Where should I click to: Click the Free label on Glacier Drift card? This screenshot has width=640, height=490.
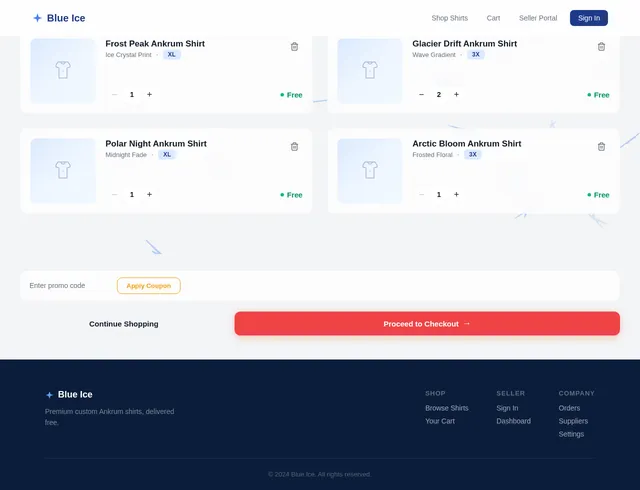598,95
